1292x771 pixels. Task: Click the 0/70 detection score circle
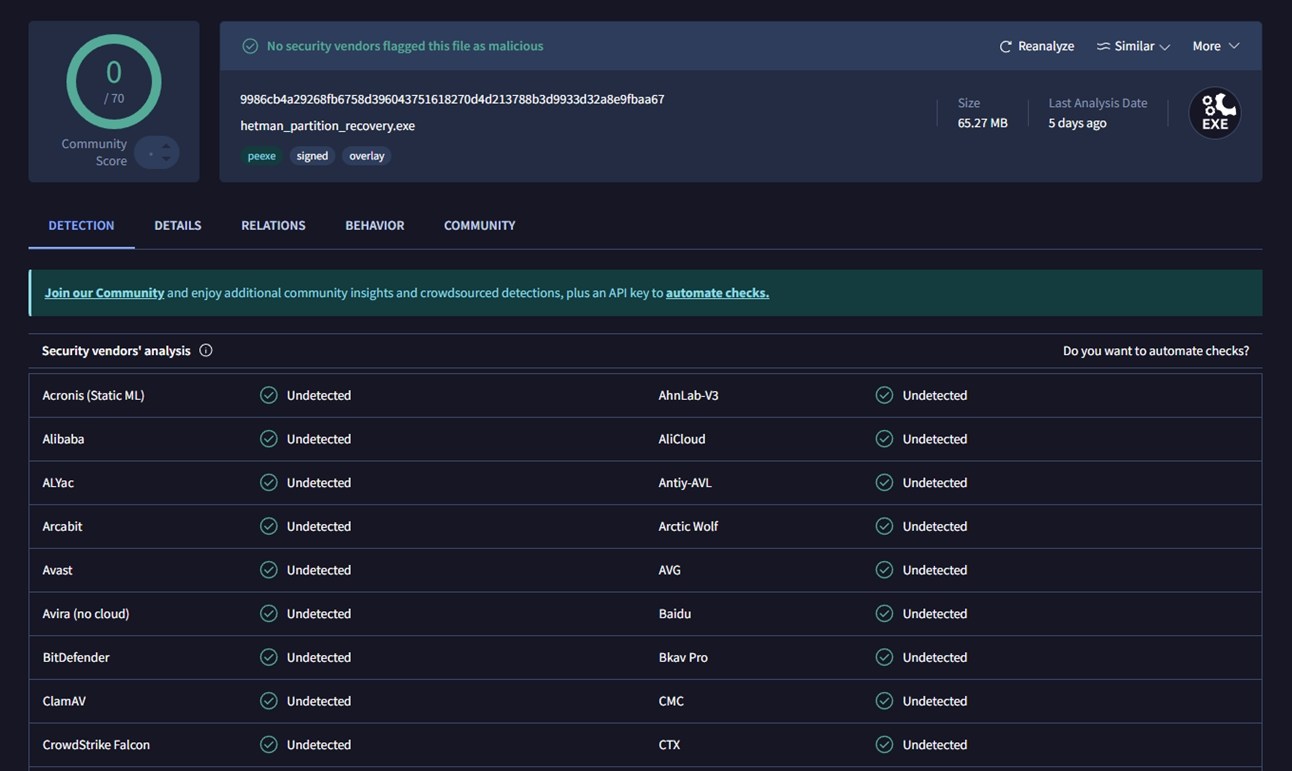click(x=113, y=83)
